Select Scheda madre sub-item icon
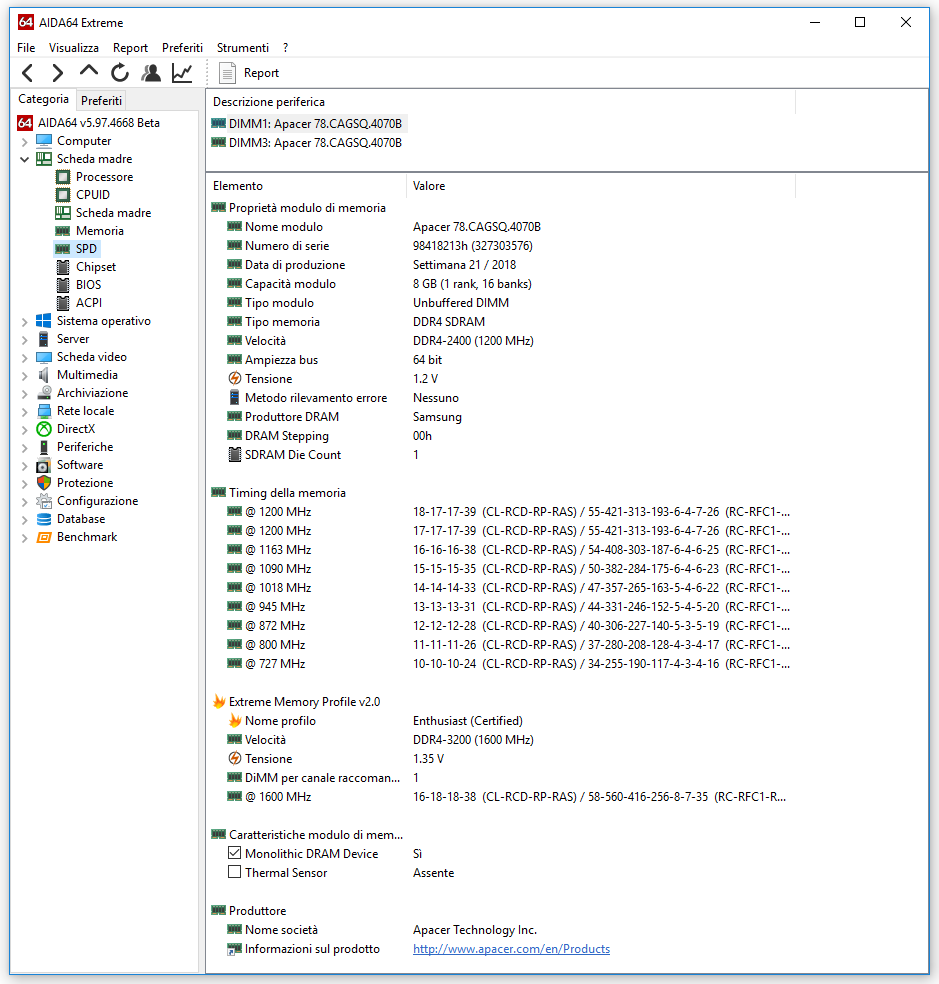This screenshot has width=939, height=984. point(63,213)
